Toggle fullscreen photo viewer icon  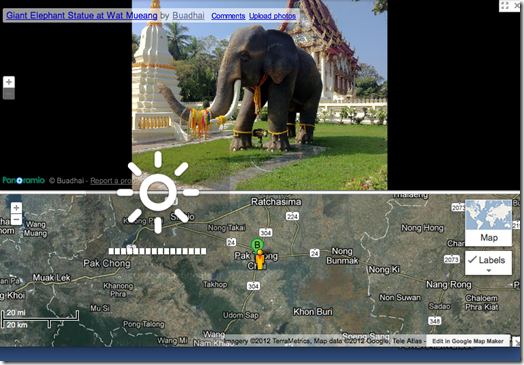pyautogui.click(x=505, y=5)
